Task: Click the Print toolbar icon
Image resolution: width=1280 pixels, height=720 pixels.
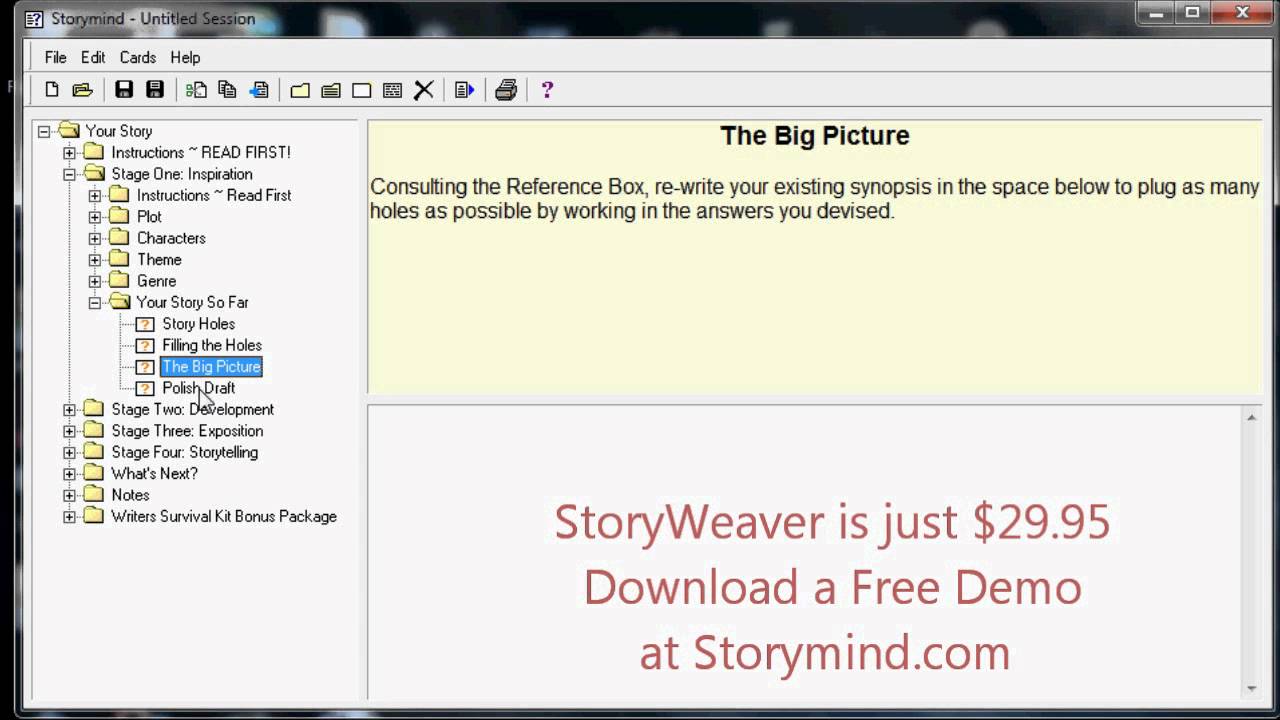Action: click(x=506, y=90)
